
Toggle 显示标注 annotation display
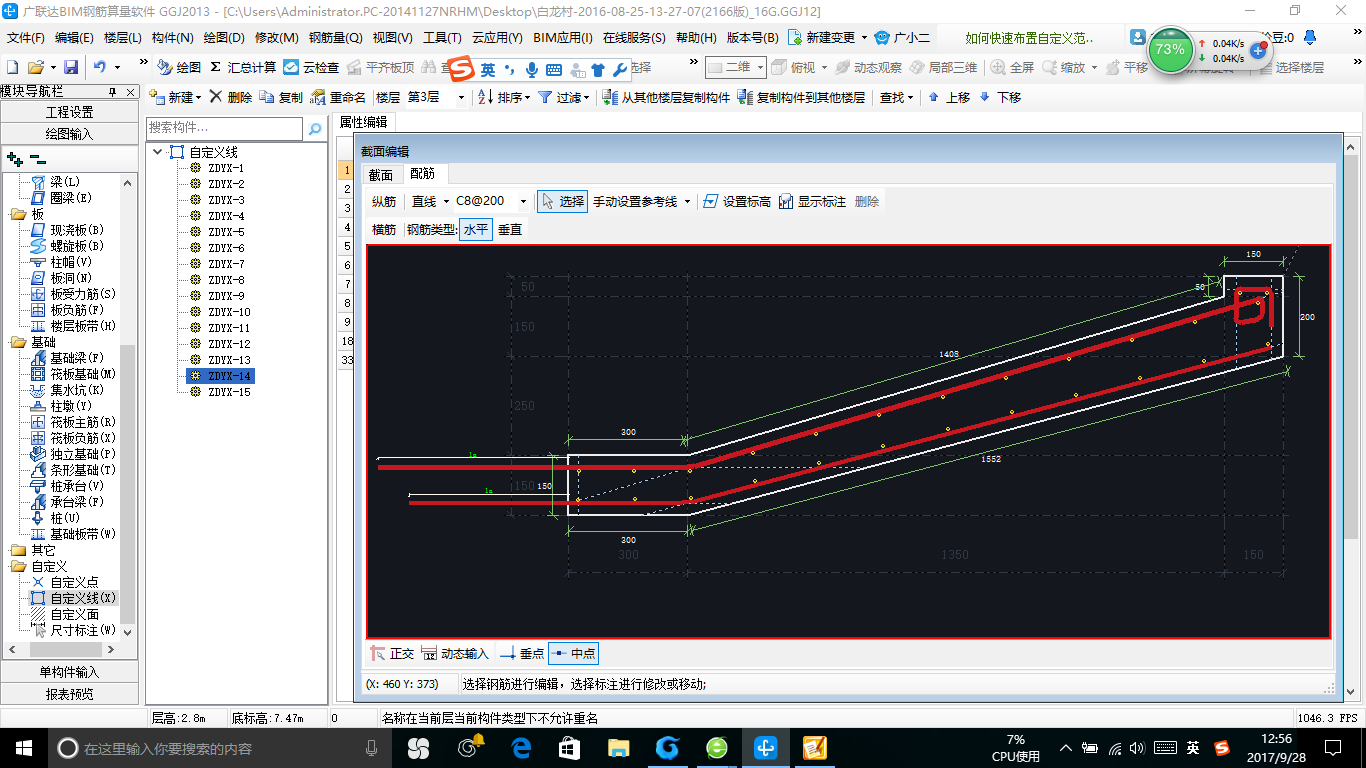pyautogui.click(x=811, y=201)
